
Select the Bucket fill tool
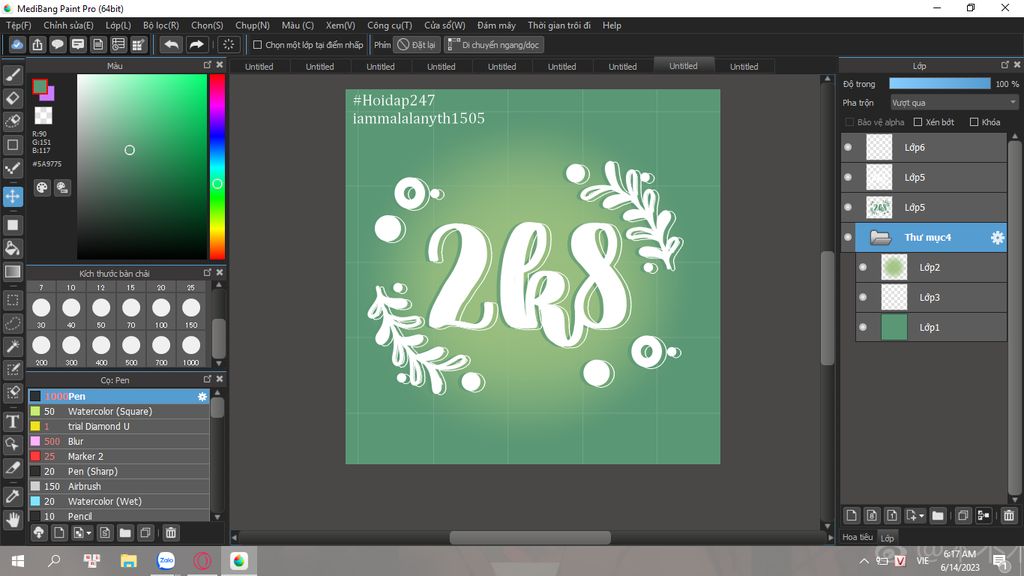(x=13, y=248)
